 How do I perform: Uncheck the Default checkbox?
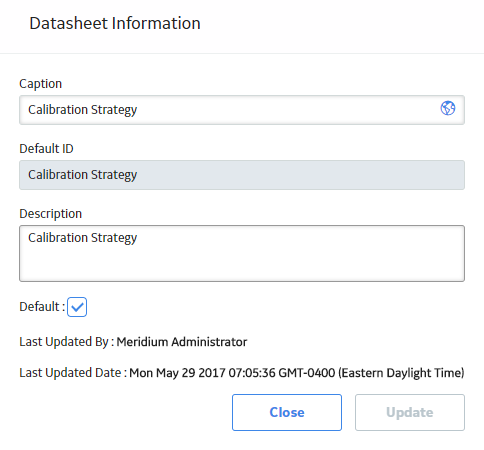[x=77, y=307]
